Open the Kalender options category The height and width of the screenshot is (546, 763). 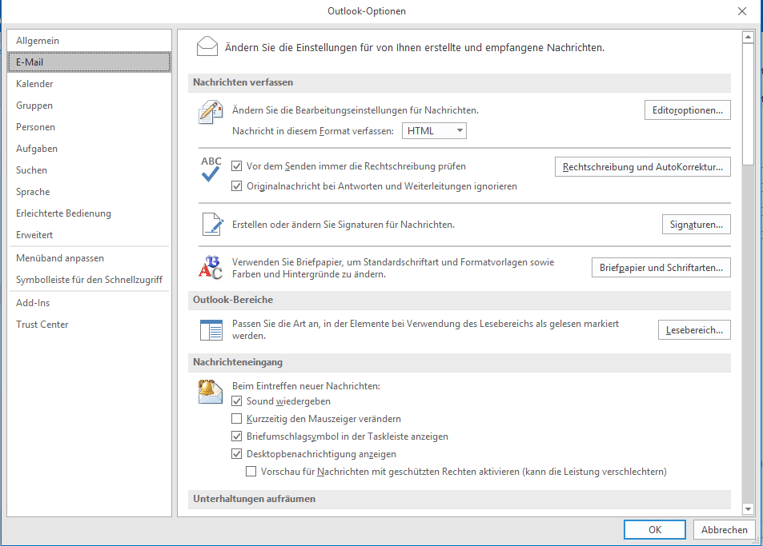[89, 84]
